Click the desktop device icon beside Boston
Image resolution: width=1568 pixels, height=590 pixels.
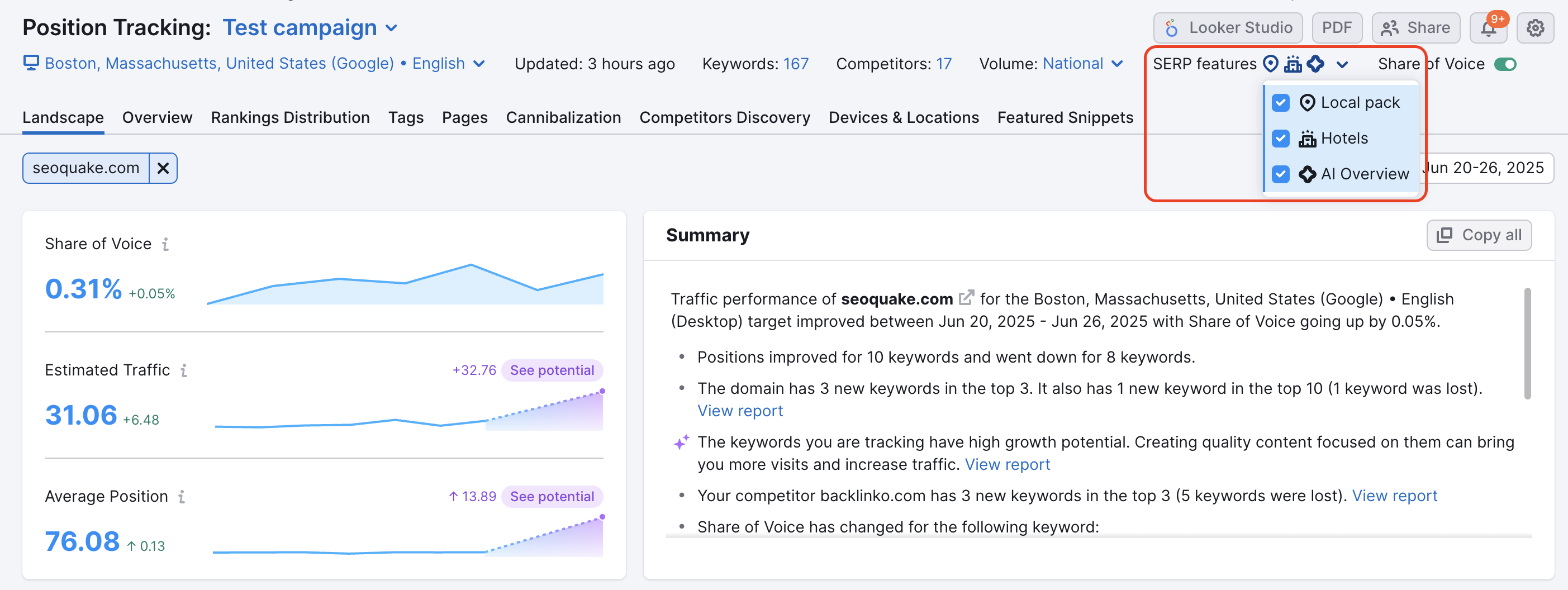coord(30,63)
